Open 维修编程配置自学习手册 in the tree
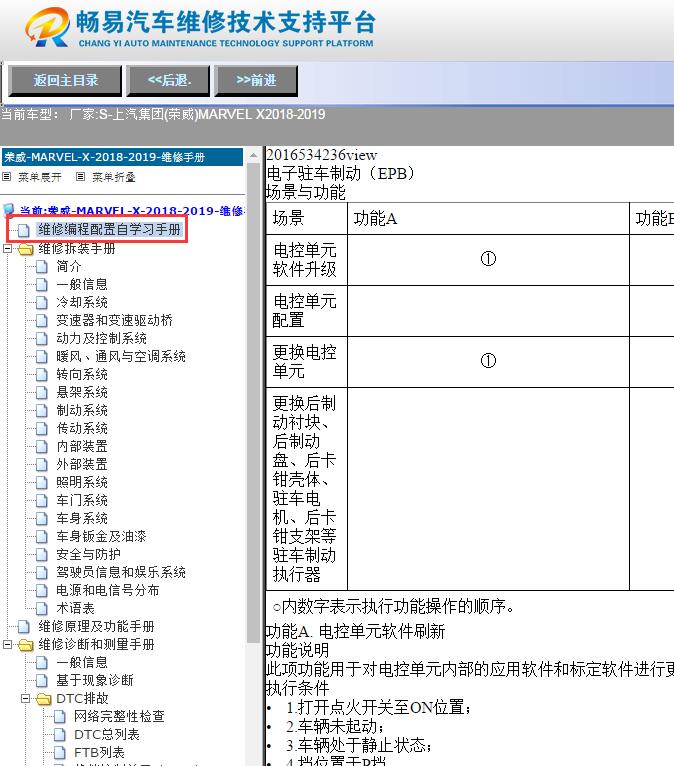Viewport: 674px width, 766px height. [109, 229]
